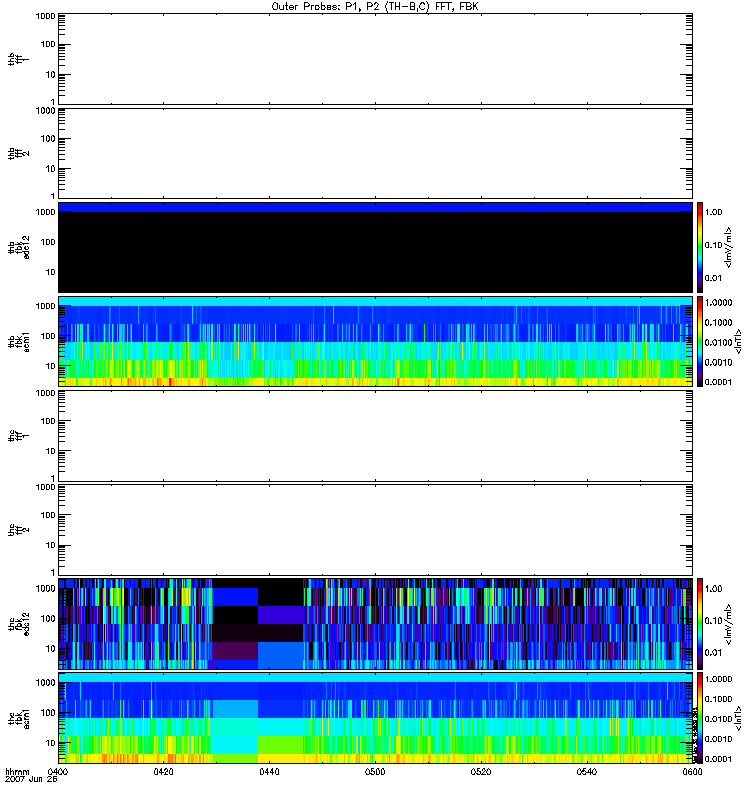
Task: Click the "10" tick of thb fbk edc12 panel
Action: [x=51, y=272]
